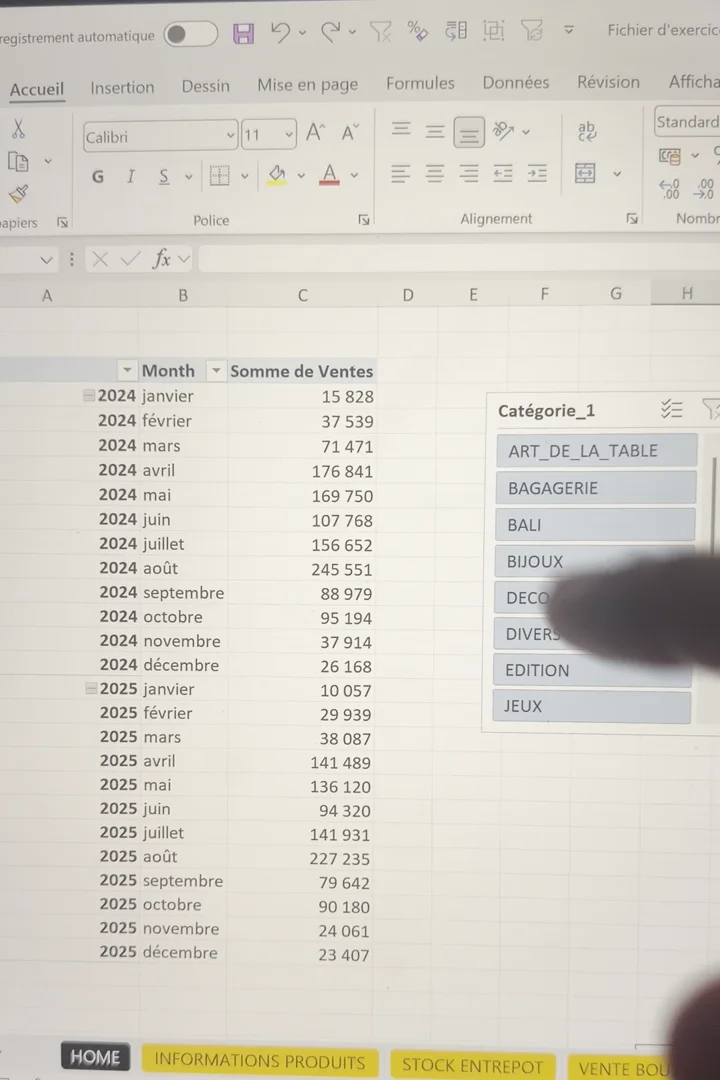The height and width of the screenshot is (1080, 720).
Task: Align text to middle of cell
Action: (435, 131)
